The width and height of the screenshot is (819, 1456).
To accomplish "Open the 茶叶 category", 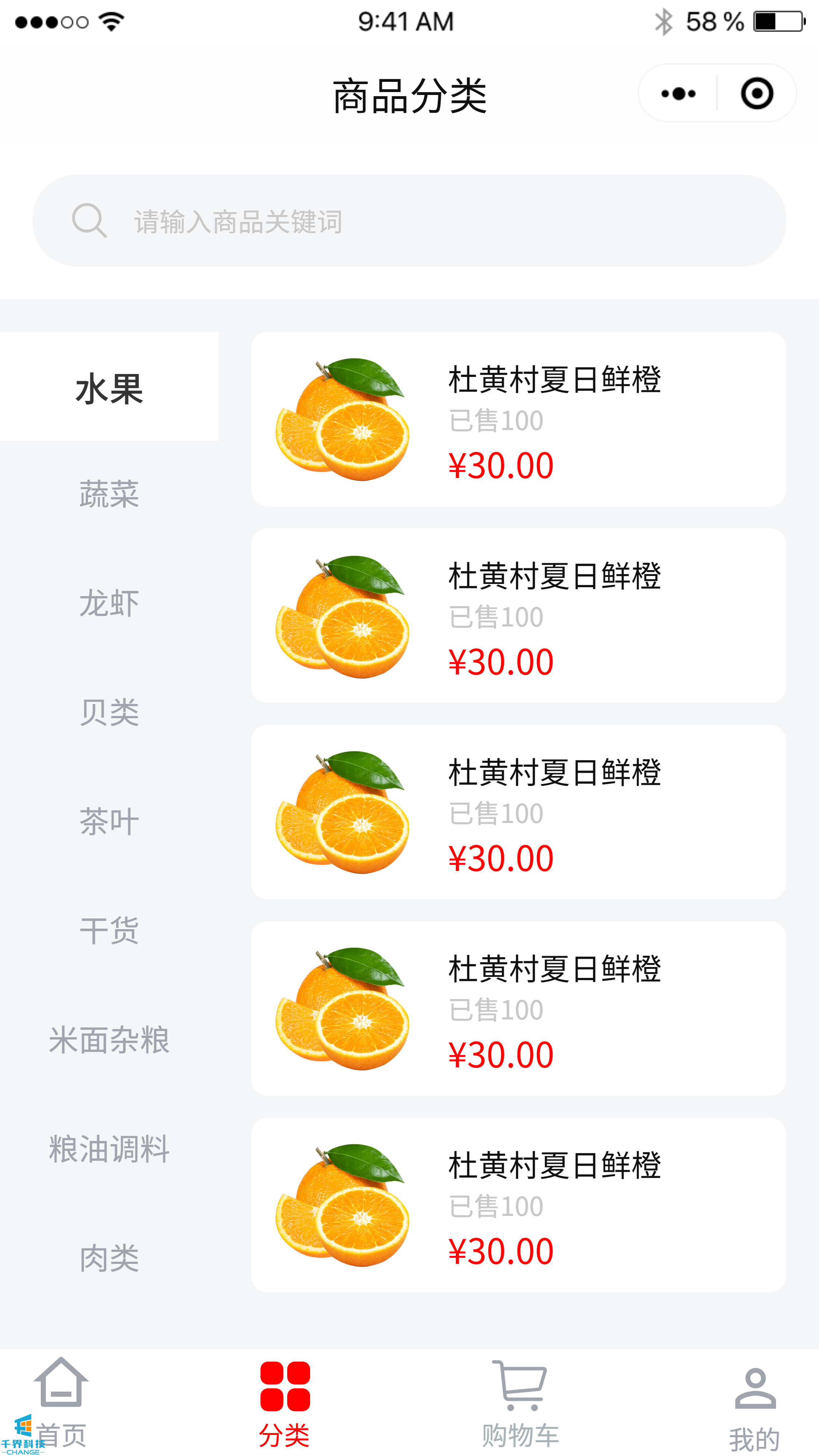I will click(109, 821).
